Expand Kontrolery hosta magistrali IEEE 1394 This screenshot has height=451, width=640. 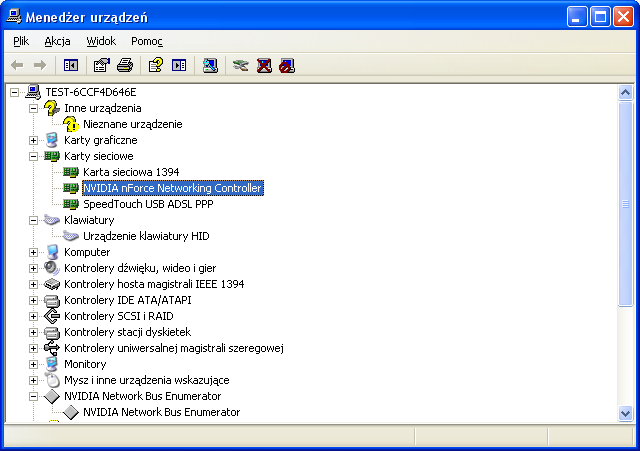coord(33,284)
